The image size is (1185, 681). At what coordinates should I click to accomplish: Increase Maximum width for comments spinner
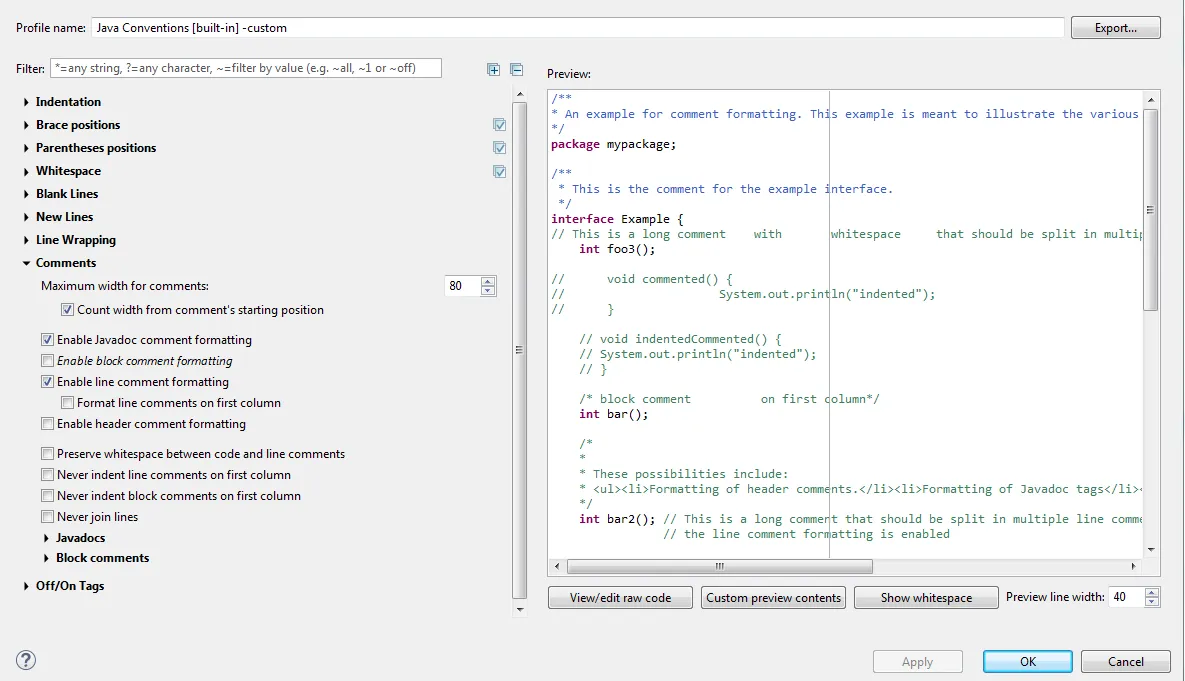488,281
